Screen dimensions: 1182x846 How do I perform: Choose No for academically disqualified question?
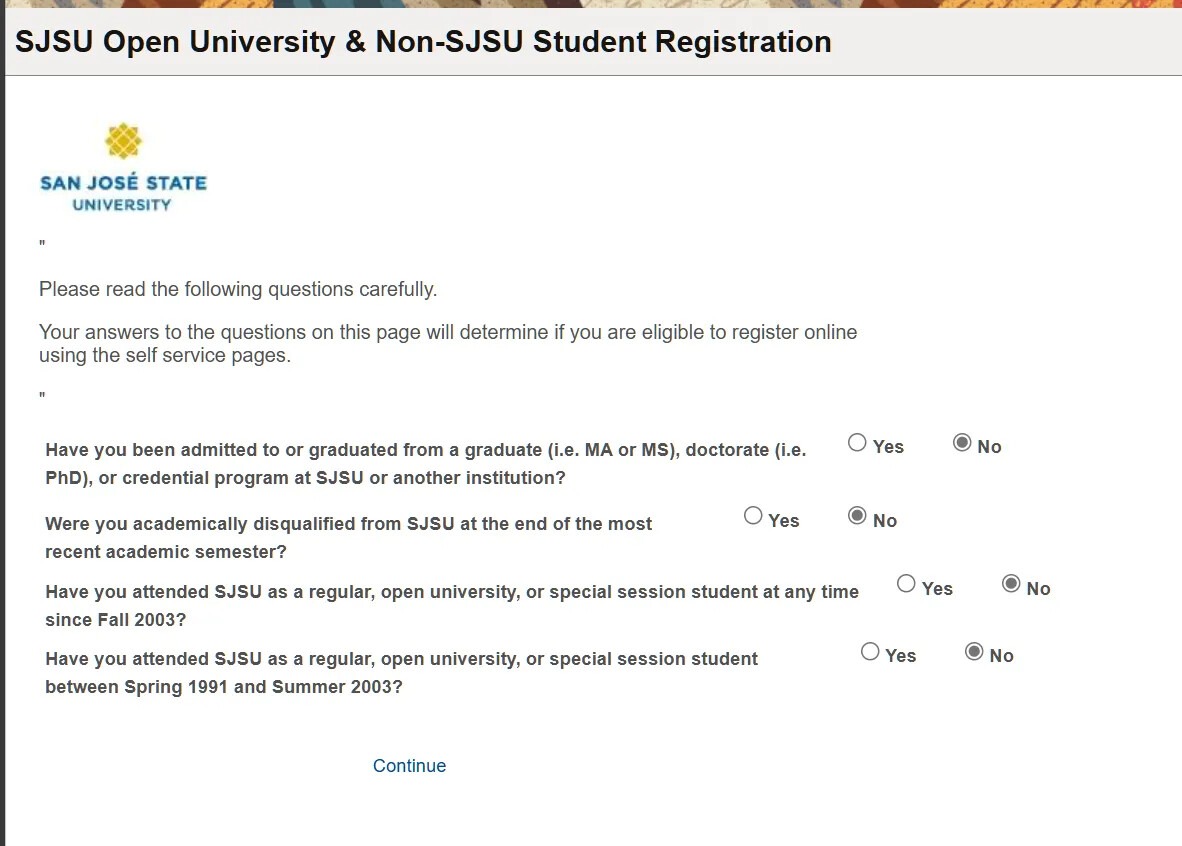[857, 516]
